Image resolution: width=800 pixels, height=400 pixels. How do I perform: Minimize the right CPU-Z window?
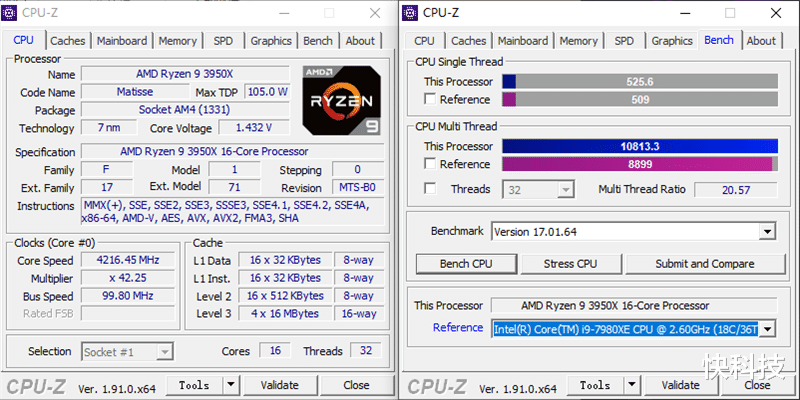coord(685,13)
